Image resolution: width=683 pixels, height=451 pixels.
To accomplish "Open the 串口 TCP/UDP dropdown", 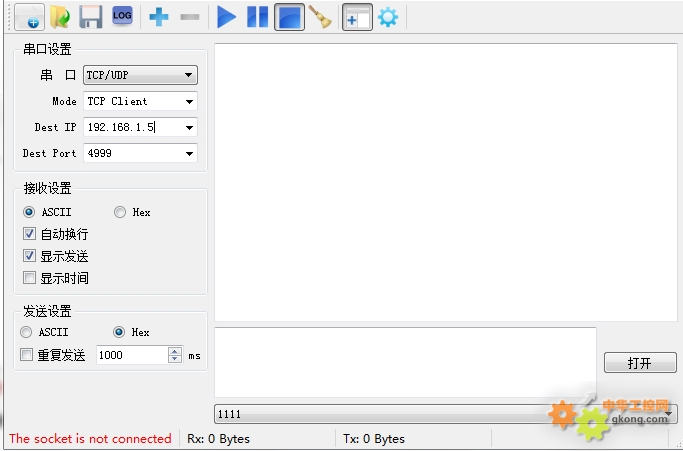I will 140,75.
